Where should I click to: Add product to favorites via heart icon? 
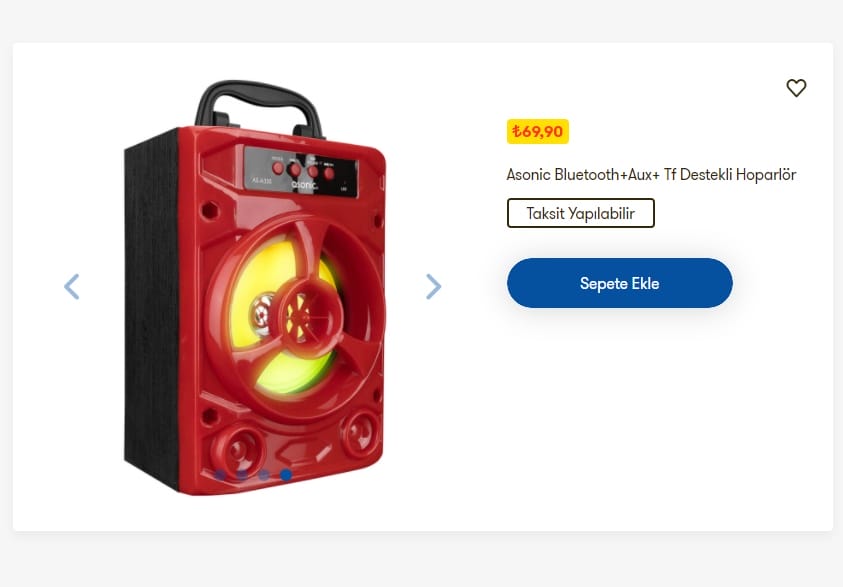pyautogui.click(x=796, y=88)
